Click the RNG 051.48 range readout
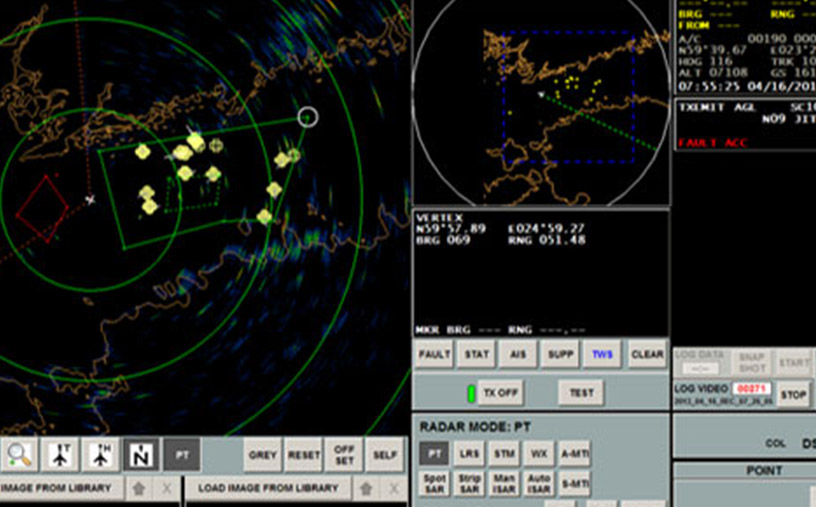Image resolution: width=816 pixels, height=507 pixels. coord(547,240)
